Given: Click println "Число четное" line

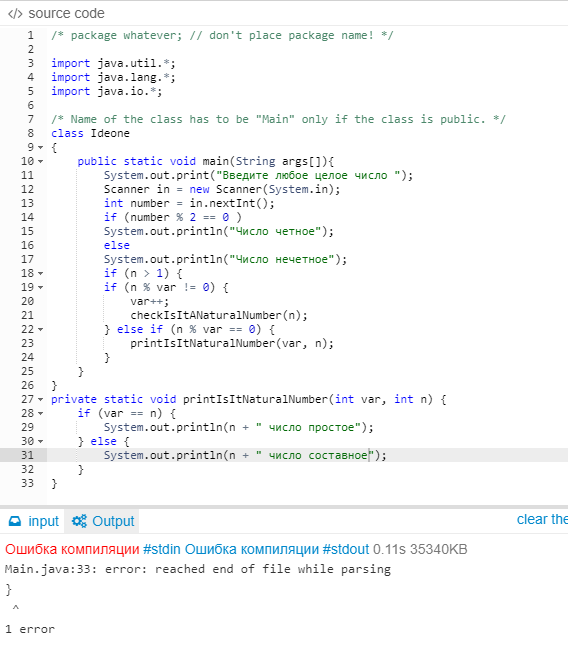Looking at the screenshot, I should pos(219,231).
